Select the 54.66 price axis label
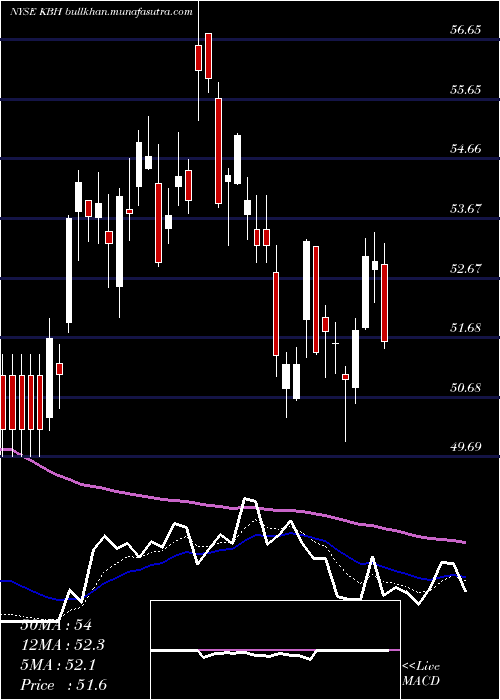Screen dimensions: 500x700 466,149
